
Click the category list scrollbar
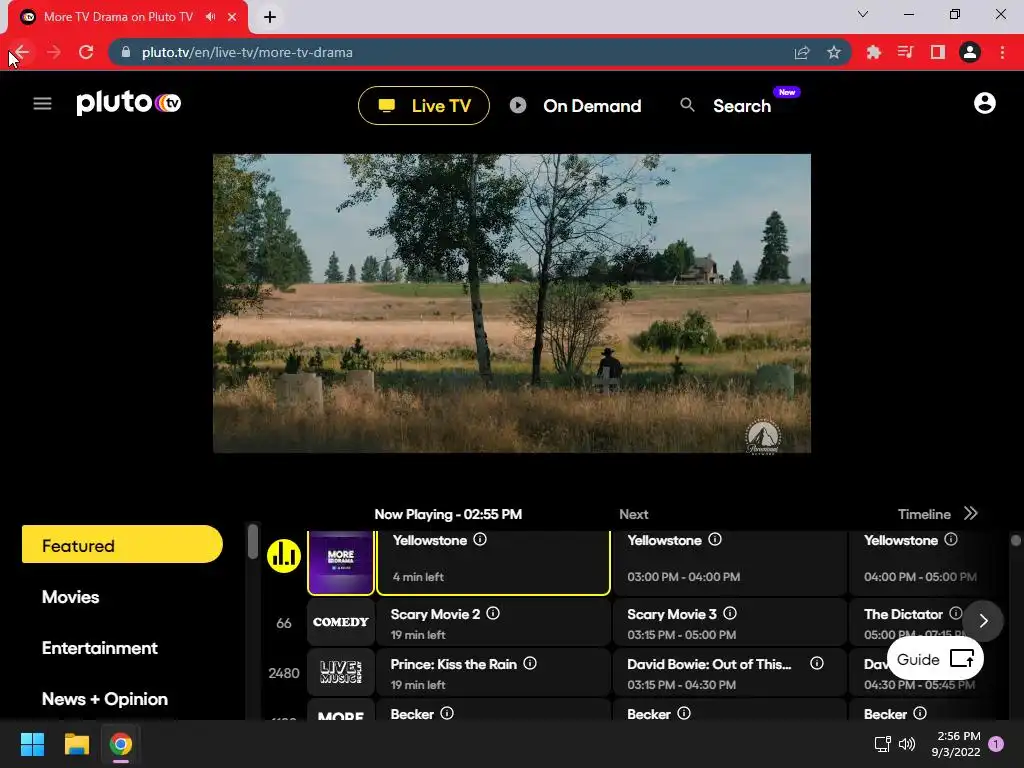[253, 542]
